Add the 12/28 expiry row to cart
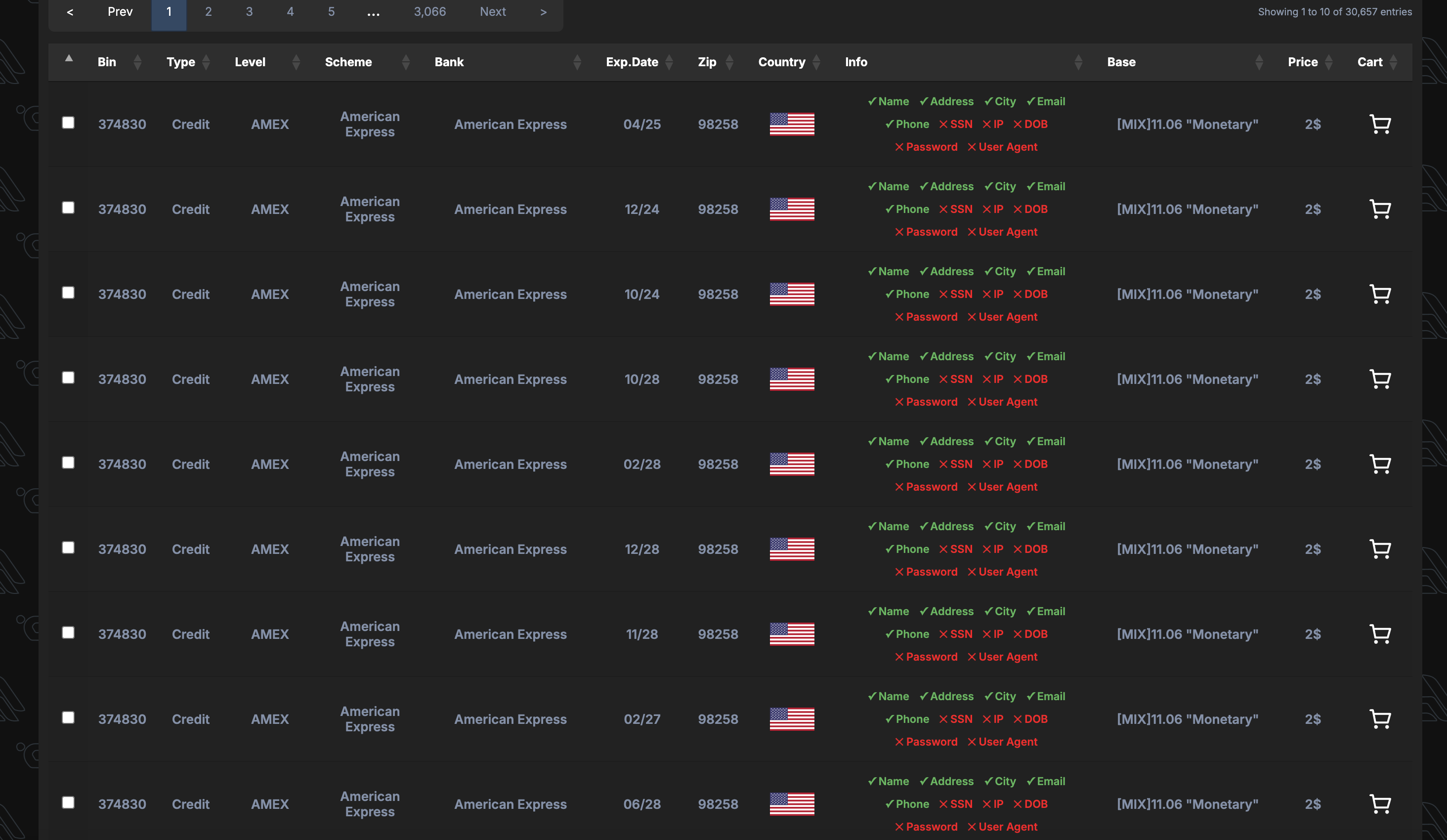 tap(1380, 549)
